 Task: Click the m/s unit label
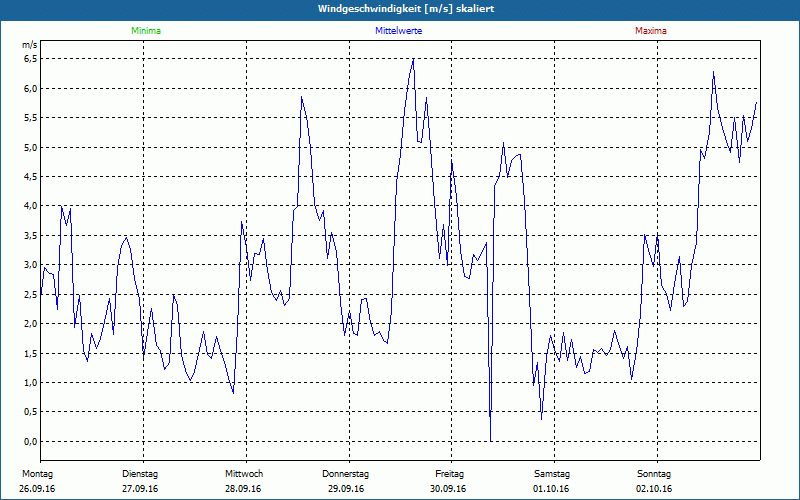click(30, 45)
